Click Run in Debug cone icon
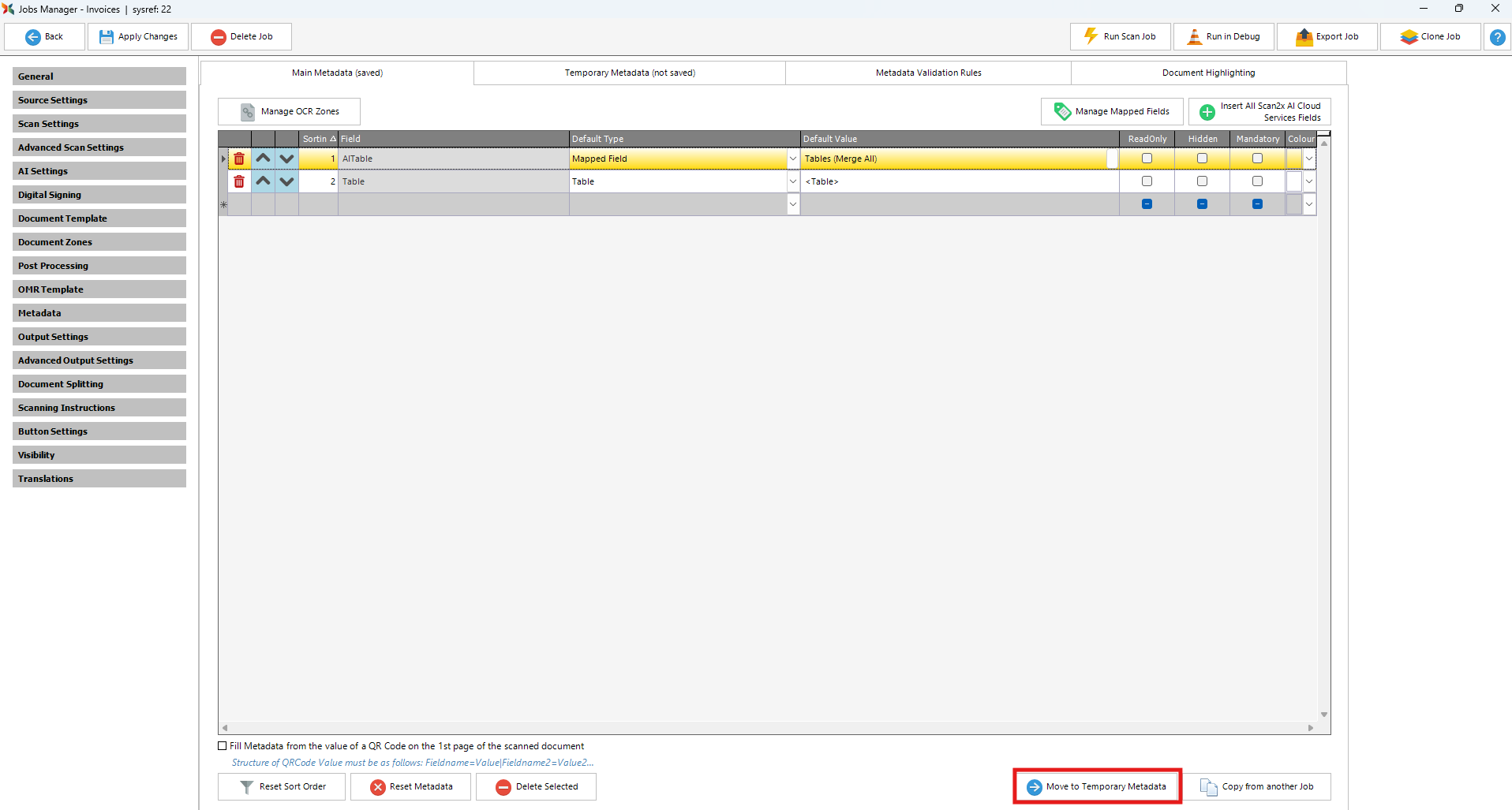Viewport: 1512px width, 810px height. coord(1195,36)
